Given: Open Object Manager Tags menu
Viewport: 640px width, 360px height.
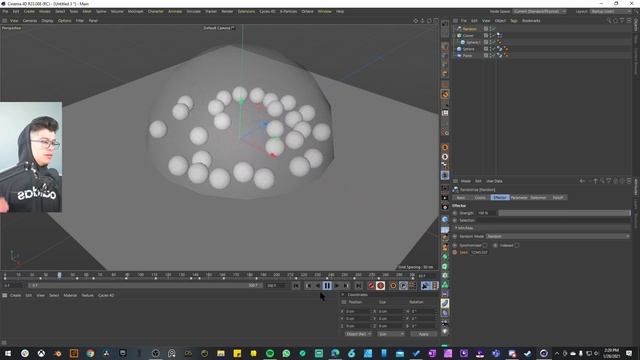Looking at the screenshot, I should [x=513, y=20].
